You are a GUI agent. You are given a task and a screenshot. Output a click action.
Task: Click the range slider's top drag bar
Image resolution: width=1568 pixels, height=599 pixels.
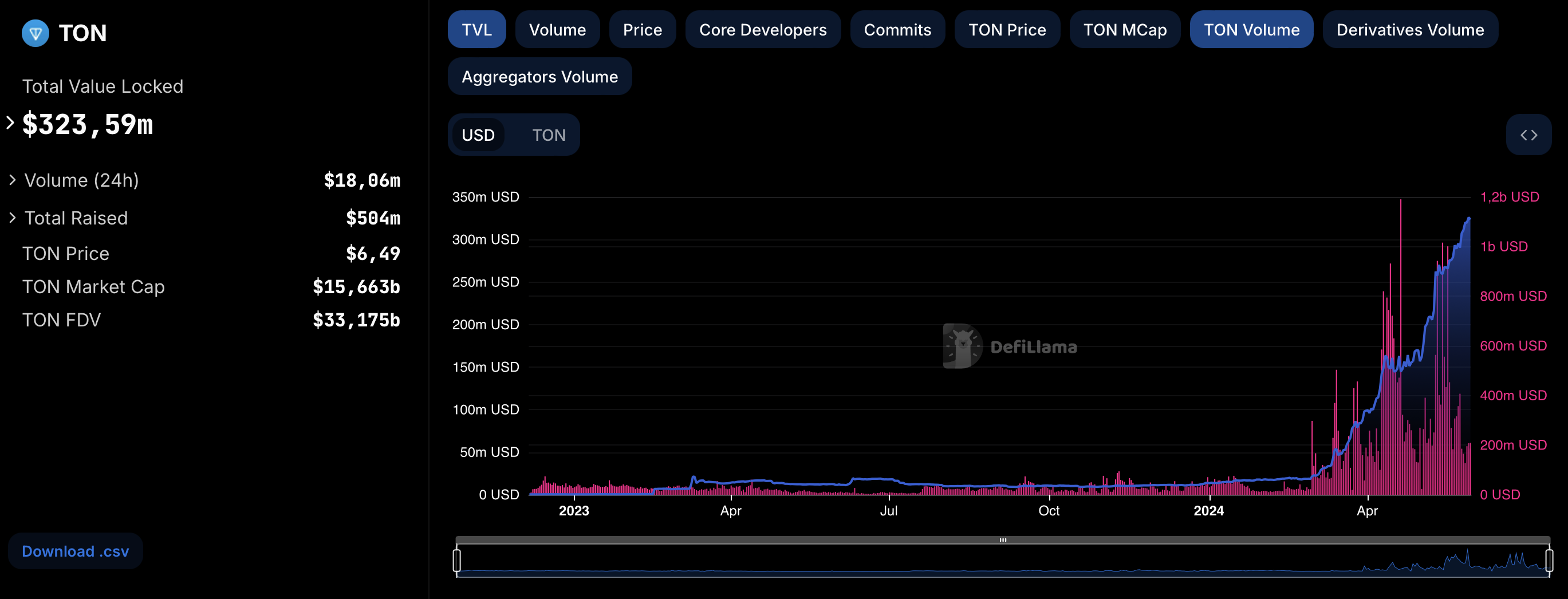click(x=1003, y=540)
